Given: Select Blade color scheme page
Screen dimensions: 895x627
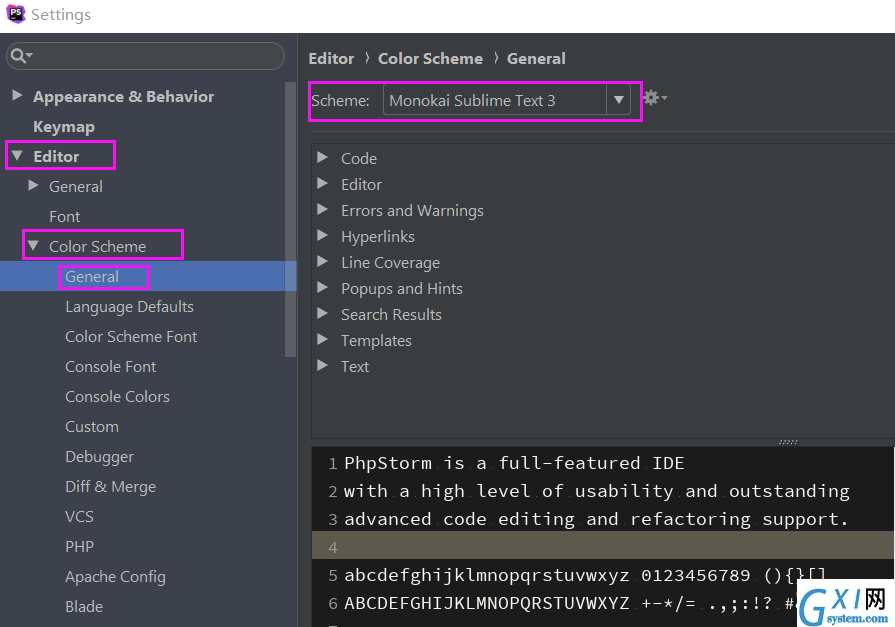Looking at the screenshot, I should click(84, 606).
